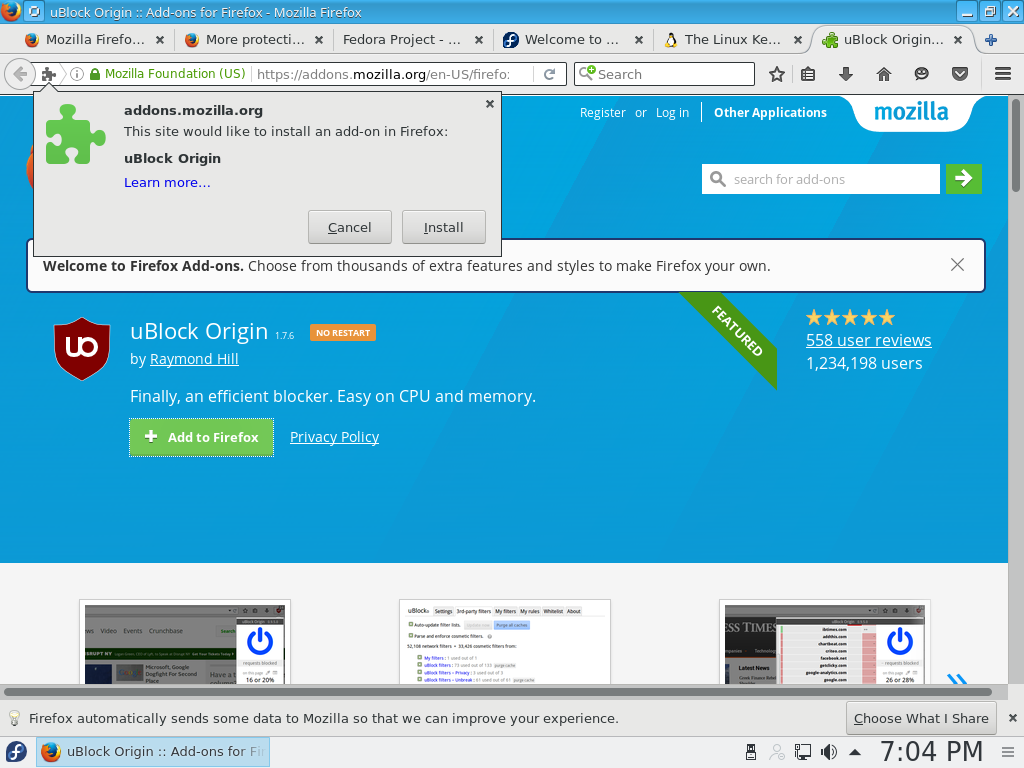This screenshot has width=1024, height=768.
Task: Save the page to Pocket
Action: point(959,74)
